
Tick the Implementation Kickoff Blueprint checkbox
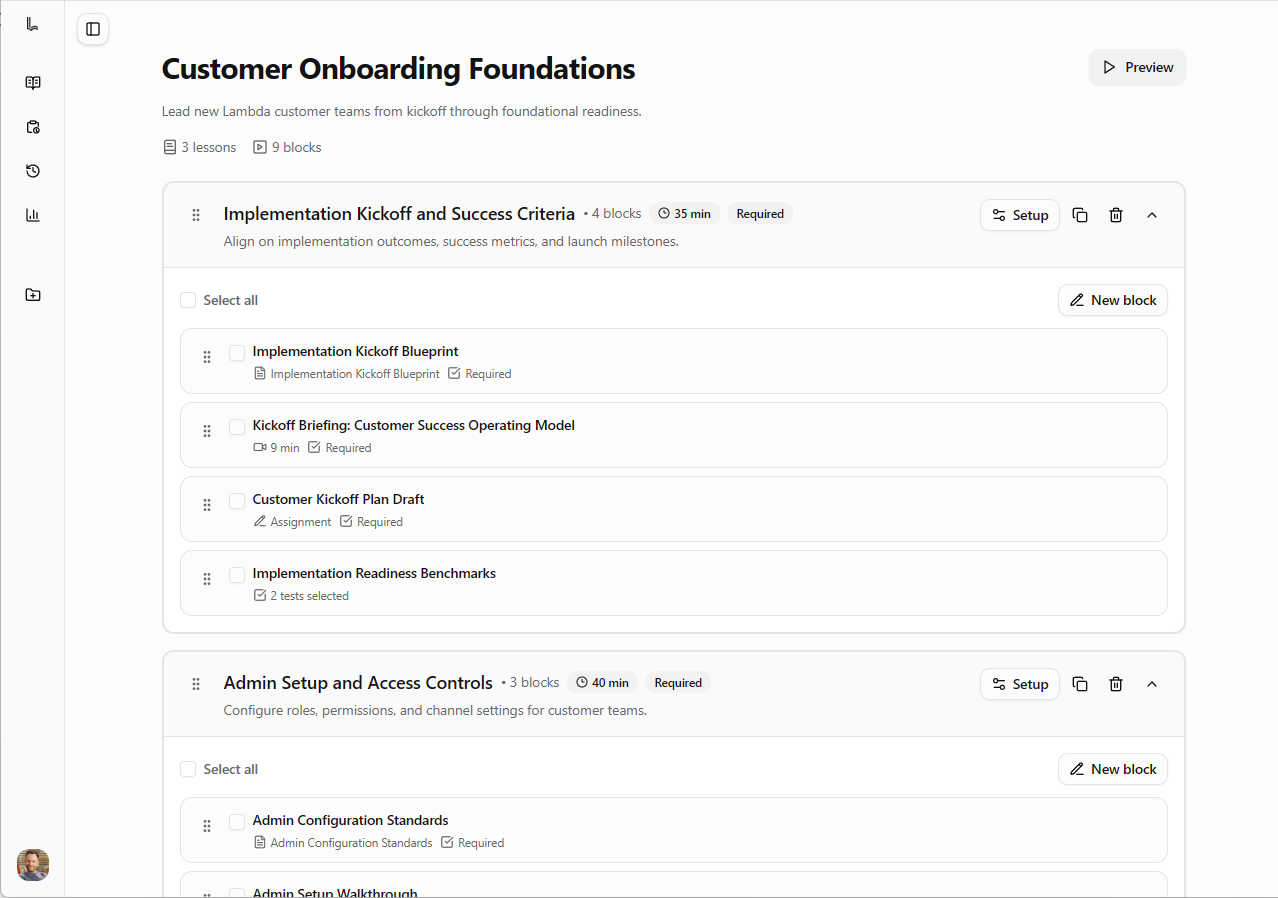point(237,353)
